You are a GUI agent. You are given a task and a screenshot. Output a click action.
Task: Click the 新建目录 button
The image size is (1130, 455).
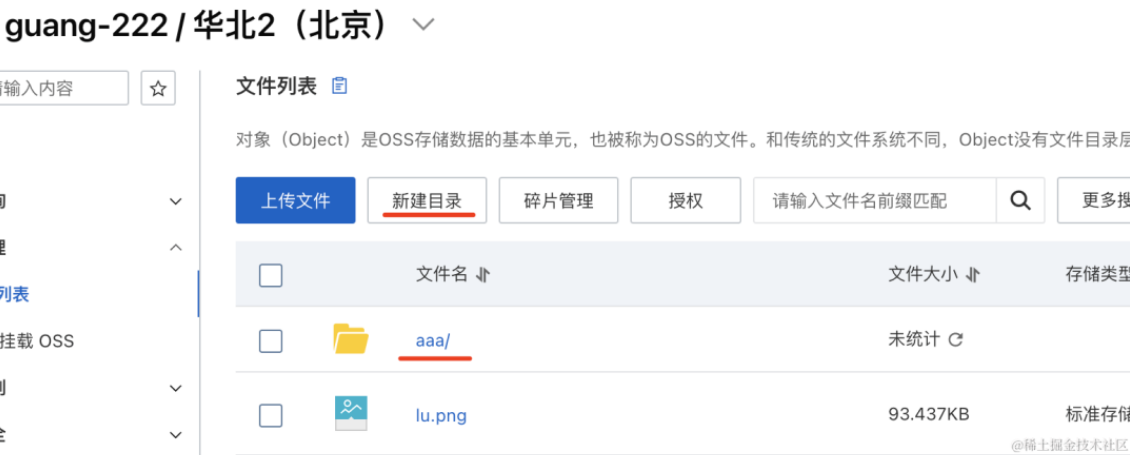pyautogui.click(x=427, y=200)
